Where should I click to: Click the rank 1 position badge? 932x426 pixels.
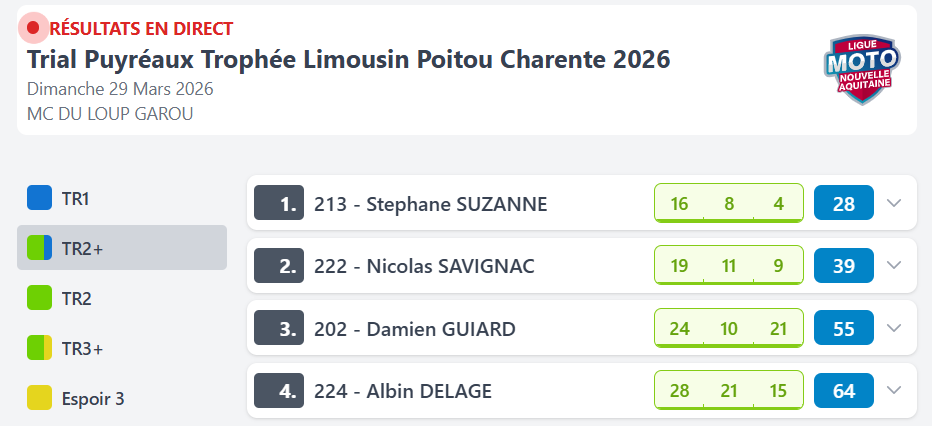279,204
